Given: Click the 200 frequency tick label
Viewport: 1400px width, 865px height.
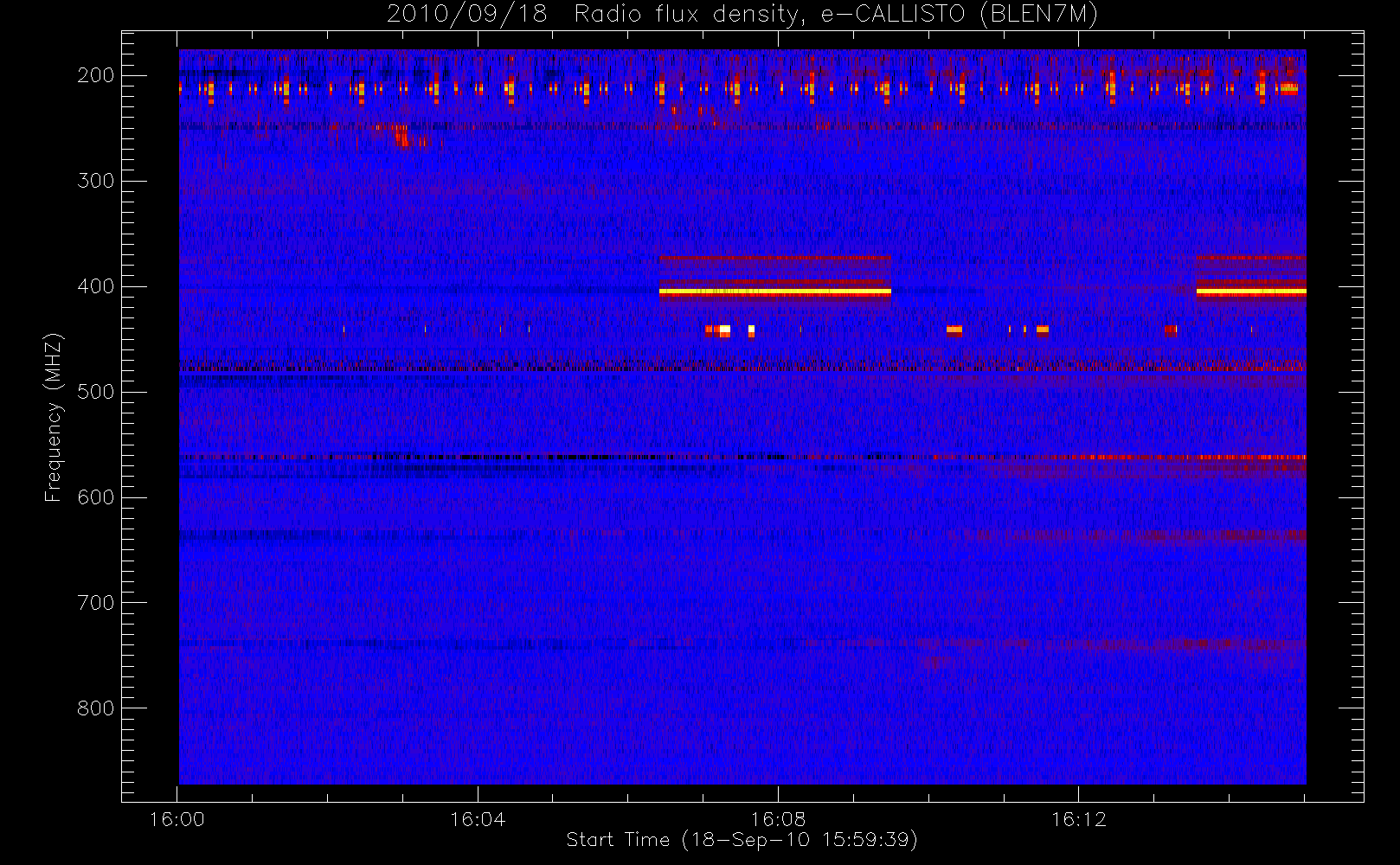Looking at the screenshot, I should click(x=96, y=75).
